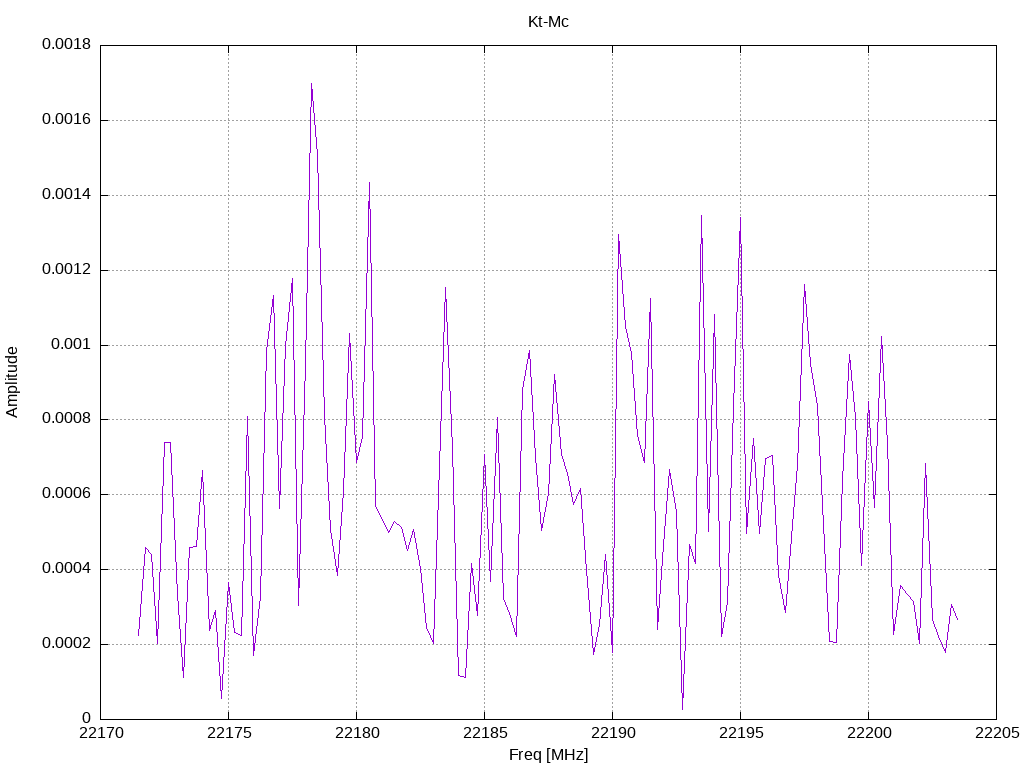Viewport: 1024px width, 768px height.
Task: Click the y-axis tick label 0
Action: 87,718
